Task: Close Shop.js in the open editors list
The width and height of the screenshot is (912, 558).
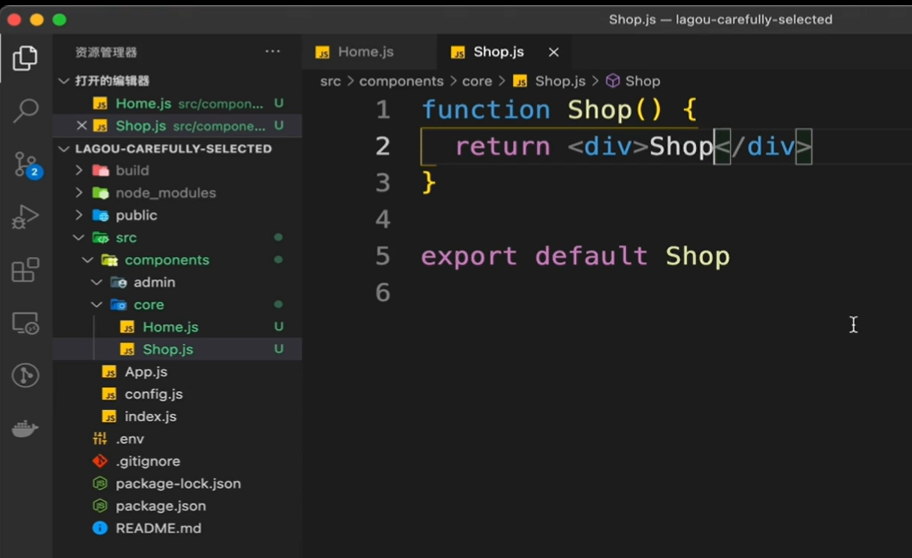Action: pyautogui.click(x=81, y=126)
